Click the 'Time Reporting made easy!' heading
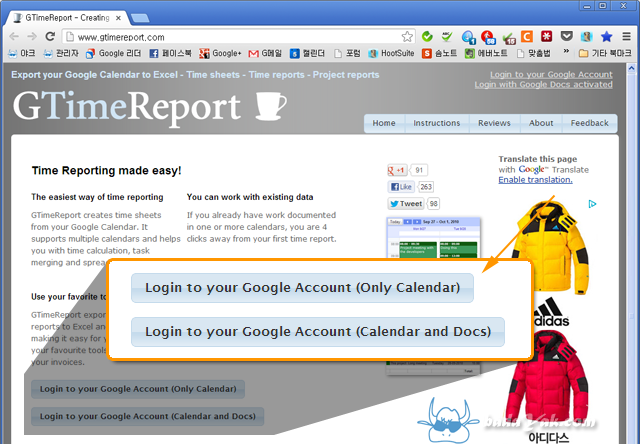Image resolution: width=640 pixels, height=444 pixels. pos(107,170)
